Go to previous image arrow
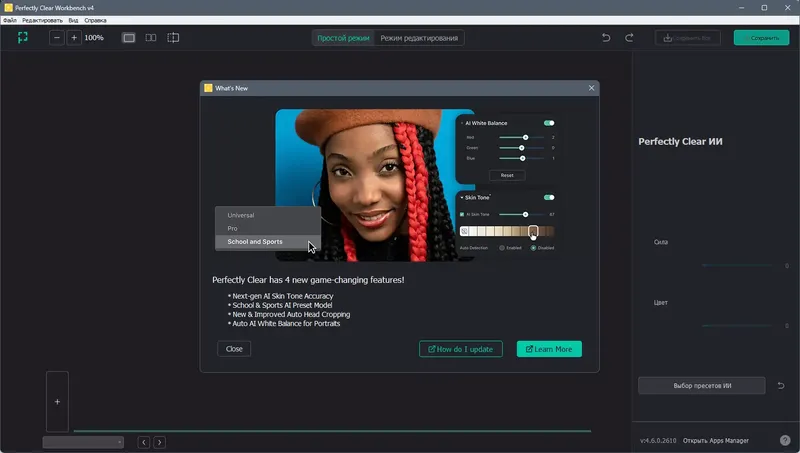The height and width of the screenshot is (453, 800). tap(144, 442)
